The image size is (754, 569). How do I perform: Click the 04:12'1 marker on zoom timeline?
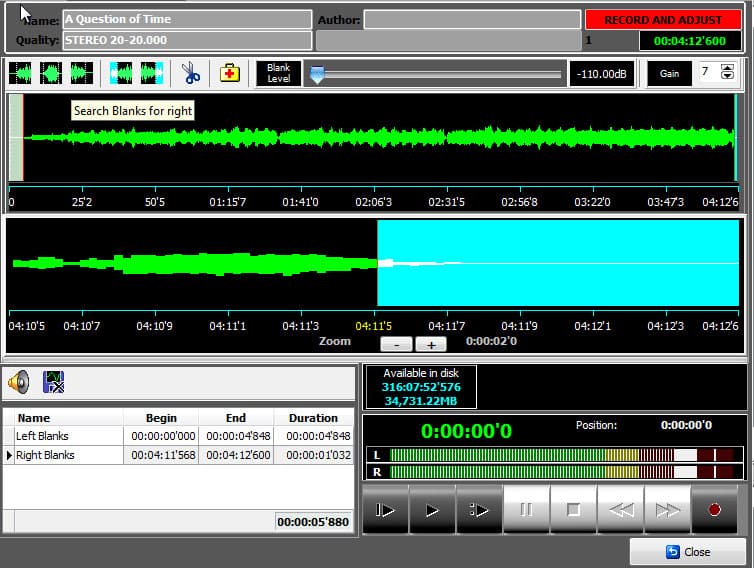point(592,326)
